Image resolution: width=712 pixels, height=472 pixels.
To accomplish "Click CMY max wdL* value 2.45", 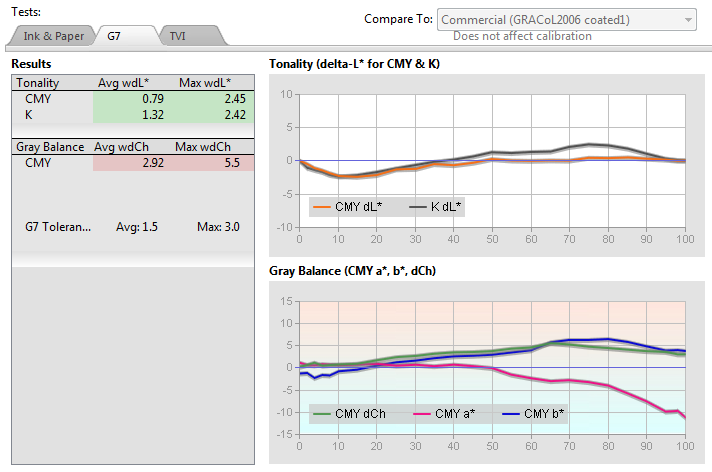I will point(235,99).
